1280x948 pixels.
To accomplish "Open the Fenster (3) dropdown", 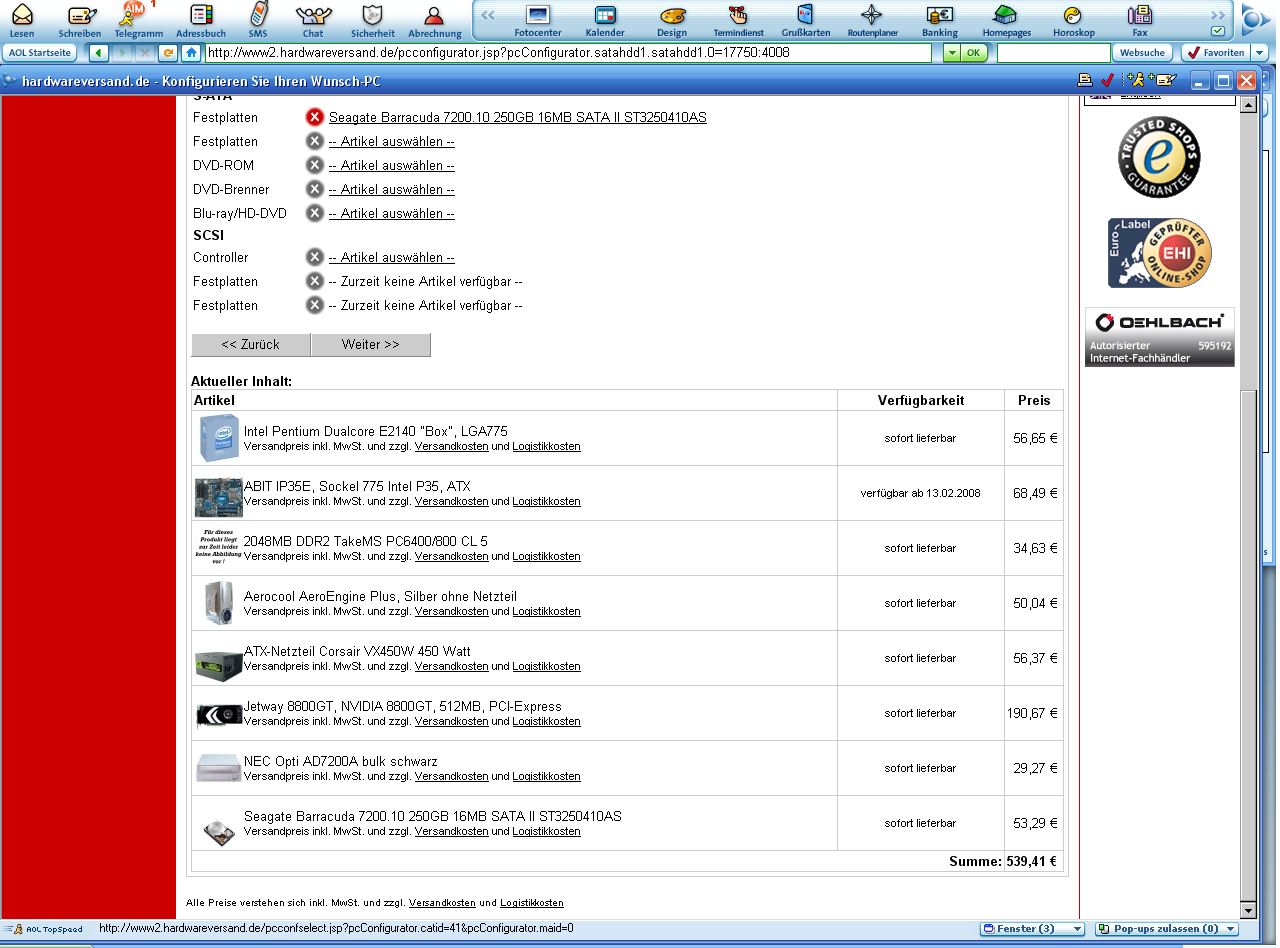I will [x=1032, y=929].
